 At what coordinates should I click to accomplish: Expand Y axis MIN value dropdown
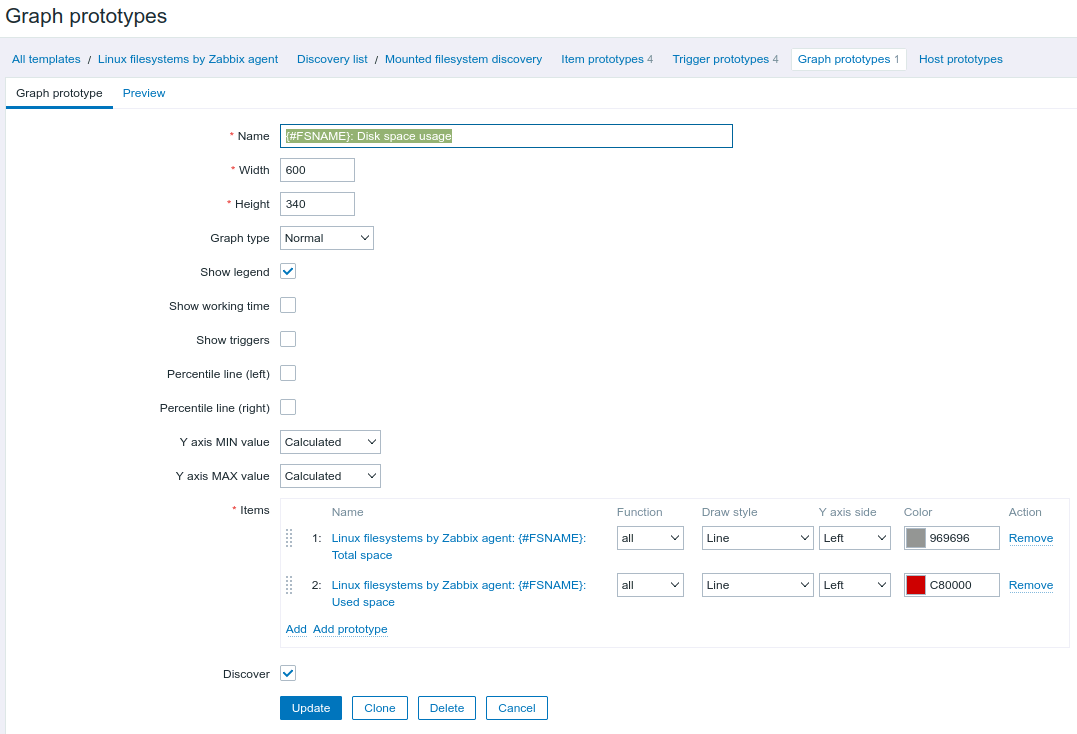pos(330,442)
